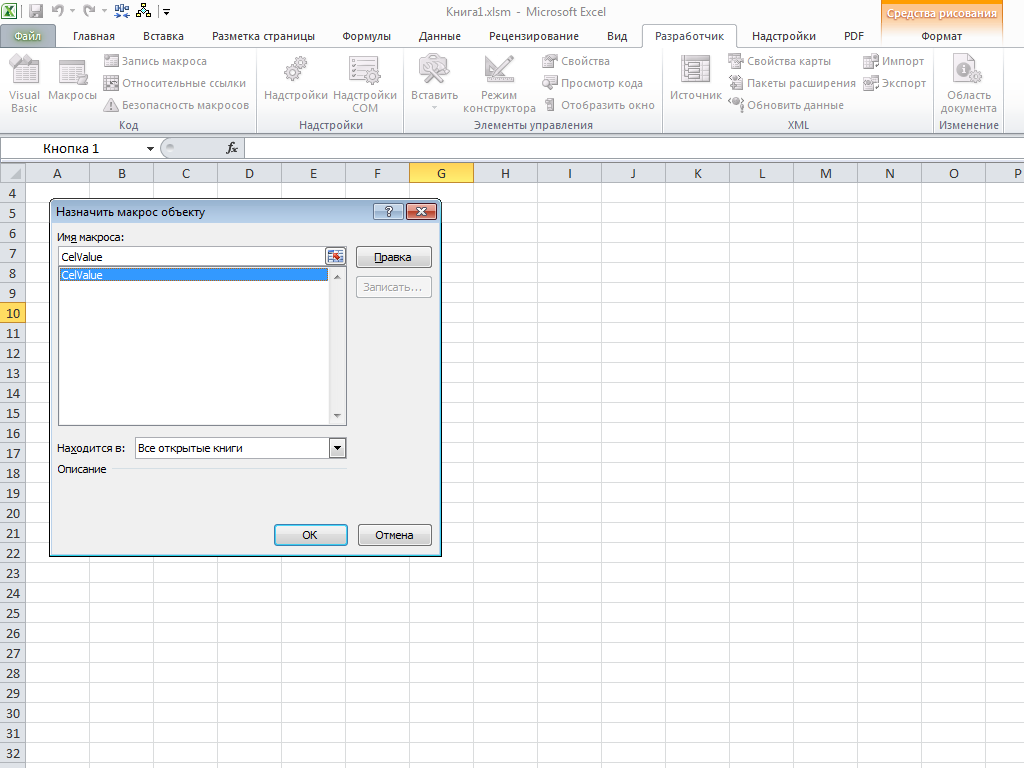Open the Файл menu tab
The width and height of the screenshot is (1024, 768).
28,36
